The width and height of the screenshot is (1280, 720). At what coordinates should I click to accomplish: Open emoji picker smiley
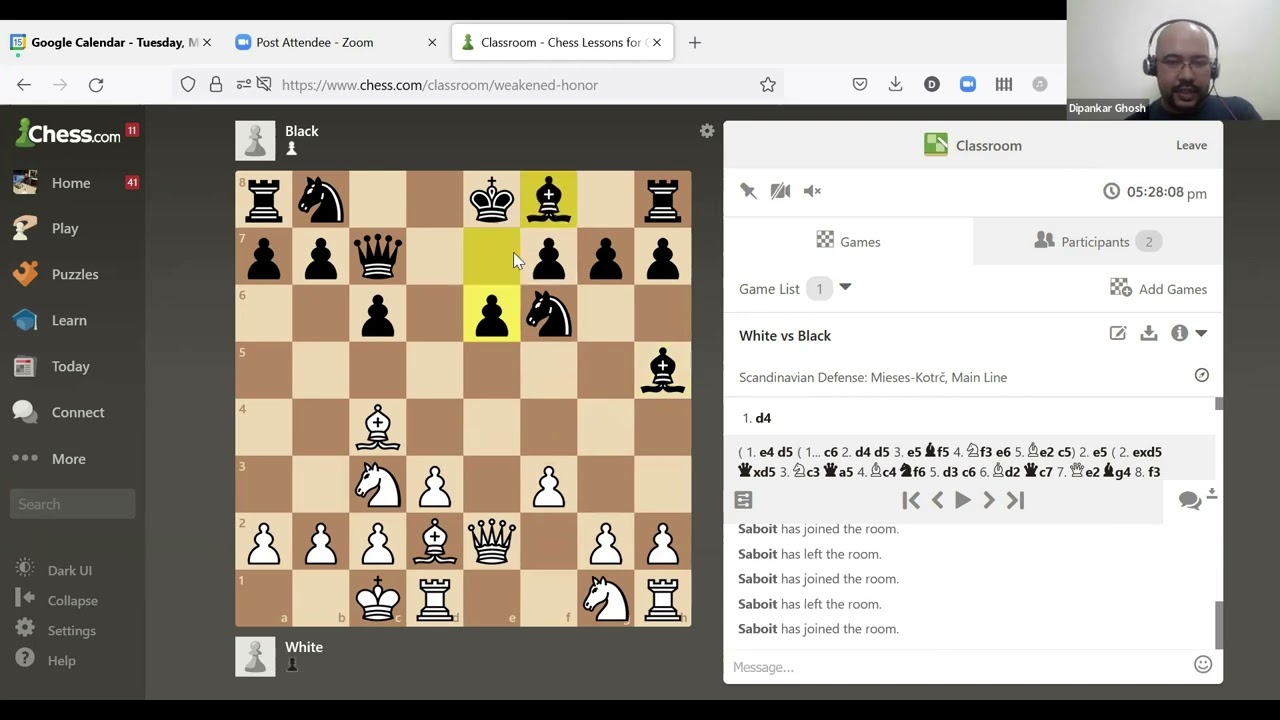[x=1203, y=665]
